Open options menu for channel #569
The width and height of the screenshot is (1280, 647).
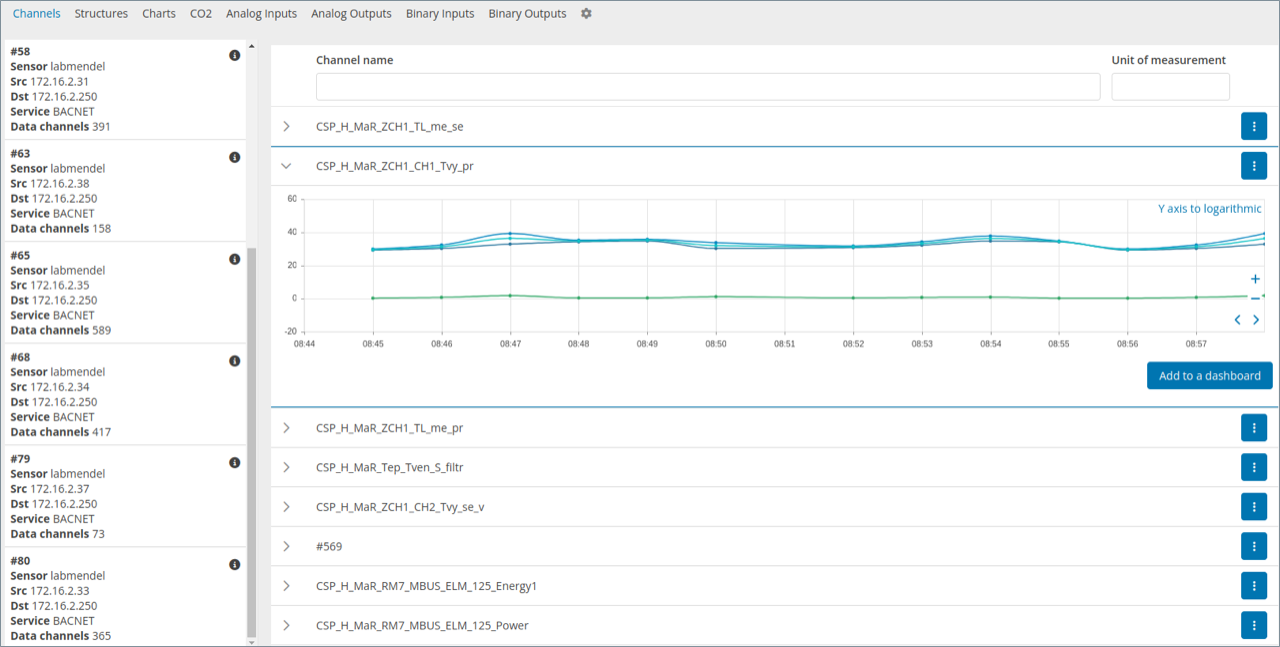tap(1254, 546)
